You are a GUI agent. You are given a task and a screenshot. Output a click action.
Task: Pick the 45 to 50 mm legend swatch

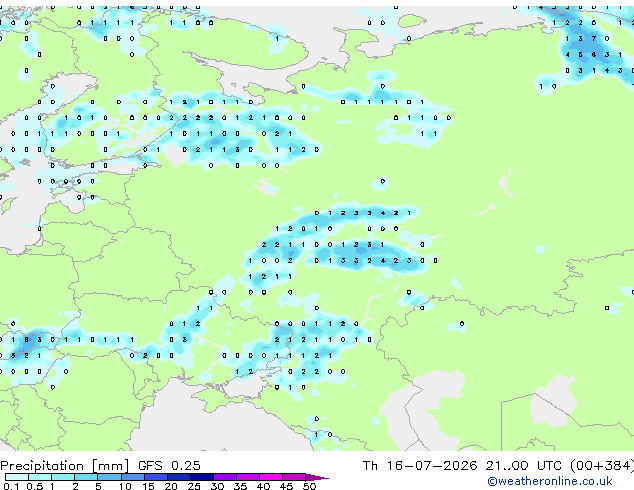point(294,477)
